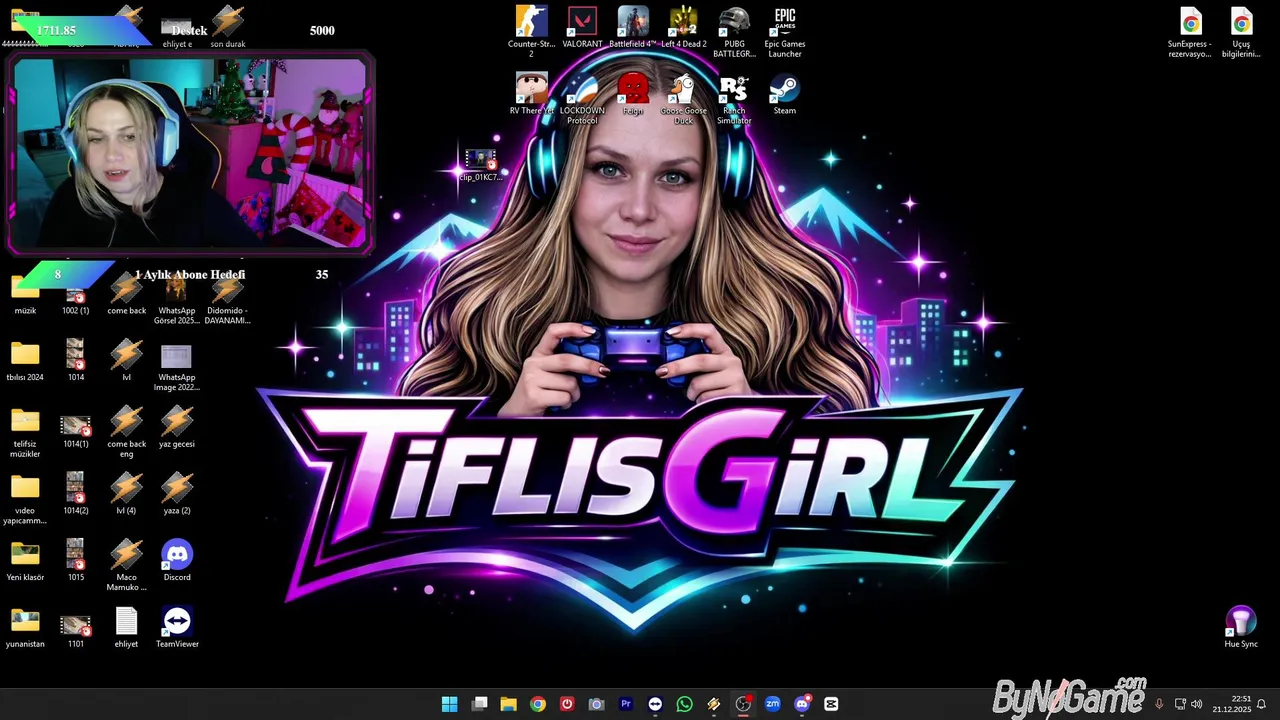Open the Steam desktop shortcut

(785, 94)
